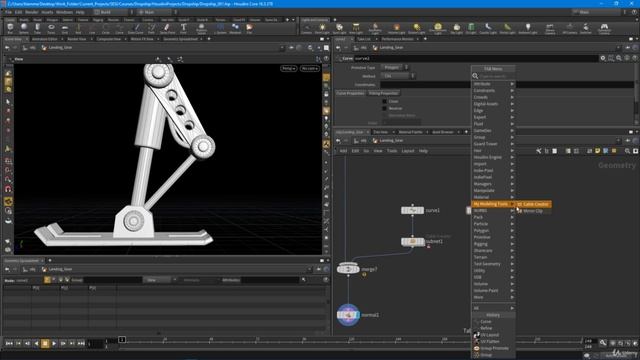The width and height of the screenshot is (640, 360).
Task: Select the Font shelf tool
Action: click(x=183, y=28)
